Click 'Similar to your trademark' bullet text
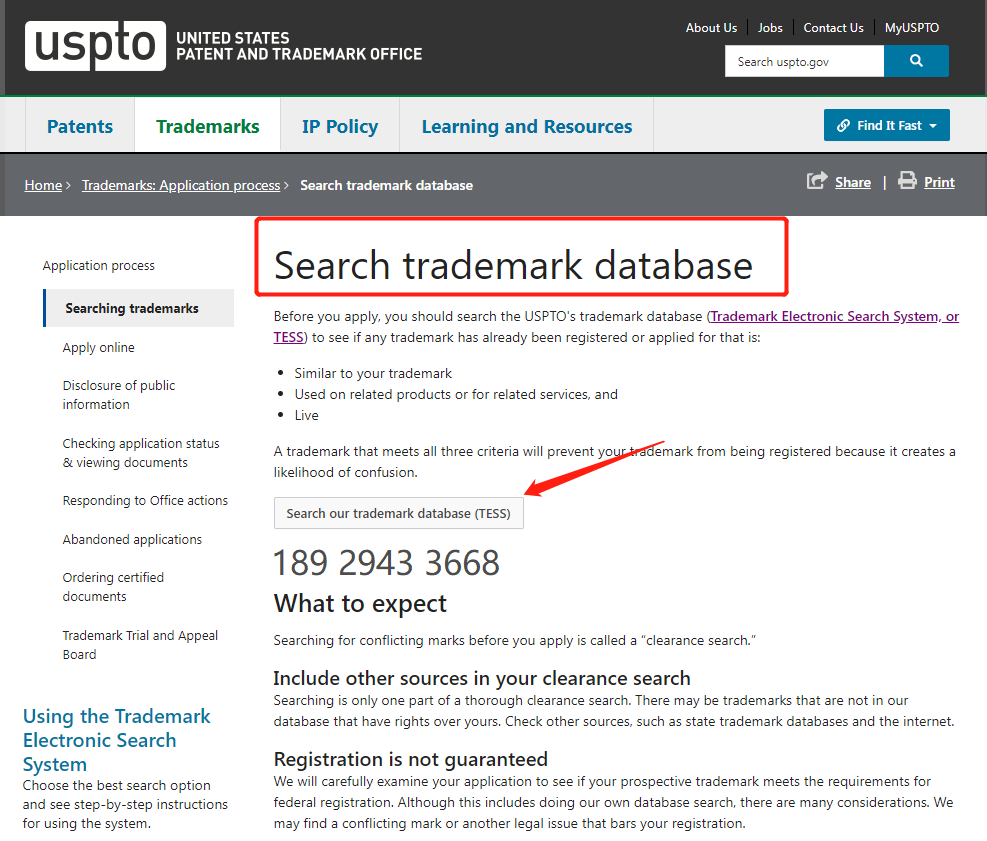The height and width of the screenshot is (841, 987). pyautogui.click(x=373, y=373)
